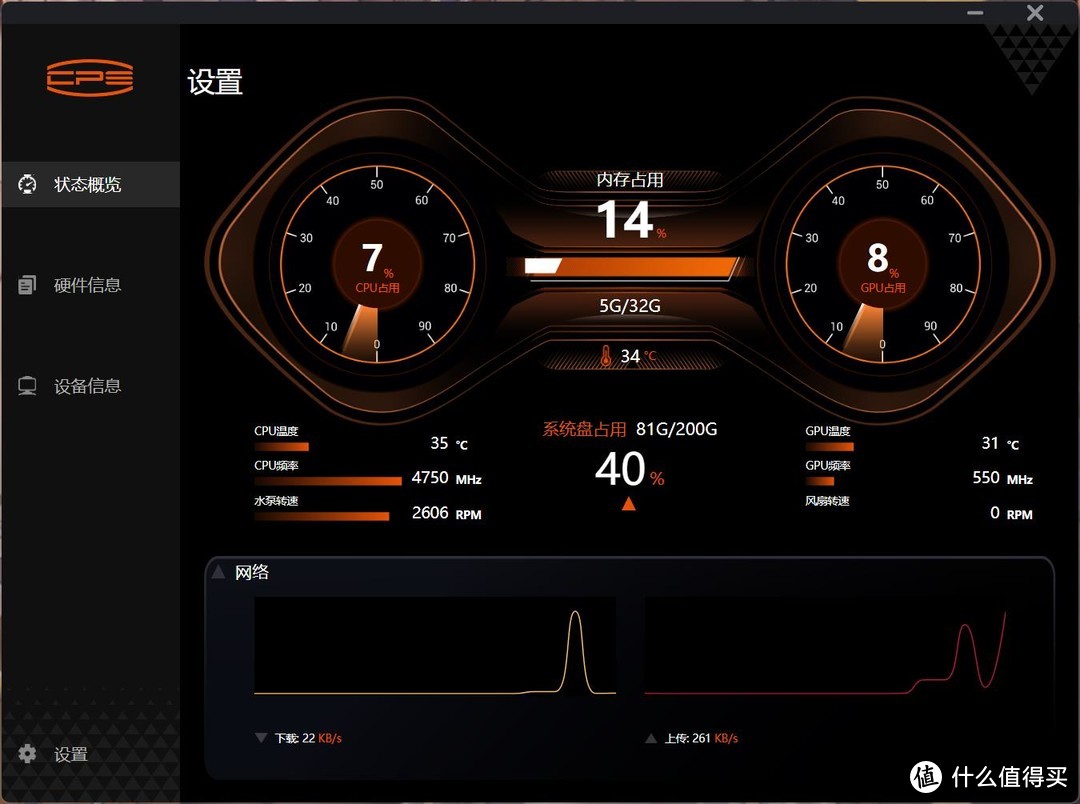Collapse the 网络 network panel triangle
This screenshot has height=804, width=1080.
click(x=218, y=572)
